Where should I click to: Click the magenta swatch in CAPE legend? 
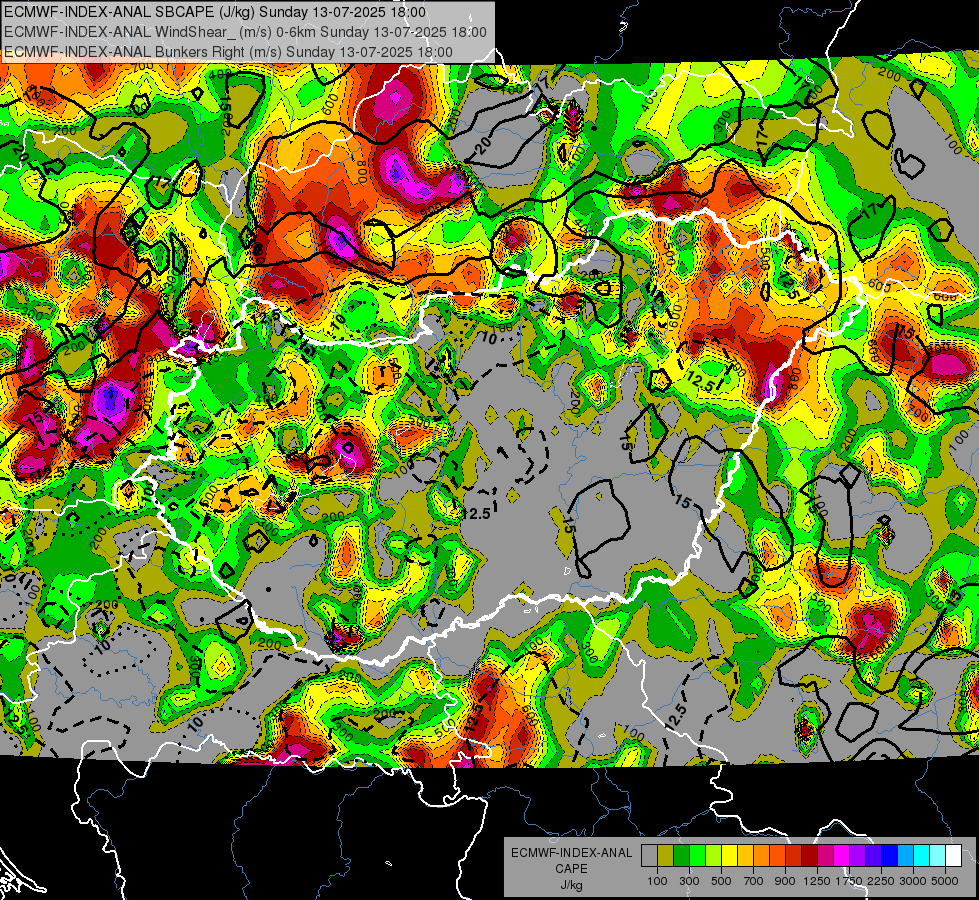point(842,856)
